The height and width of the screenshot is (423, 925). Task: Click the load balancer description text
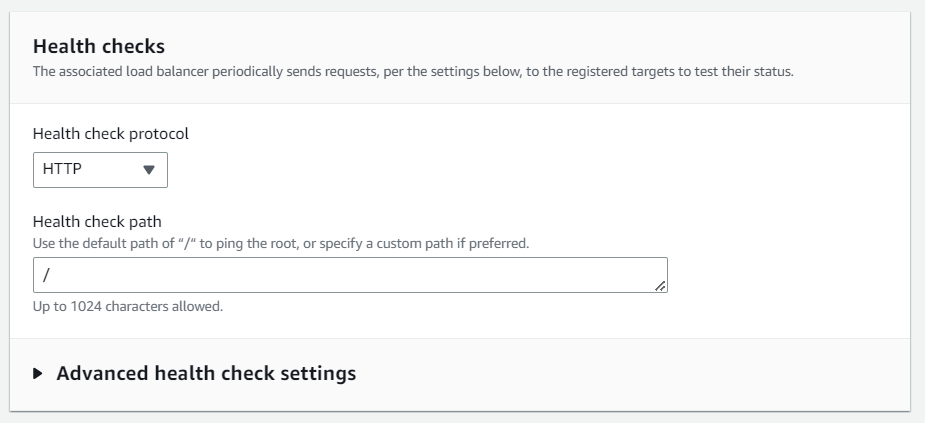[x=413, y=72]
